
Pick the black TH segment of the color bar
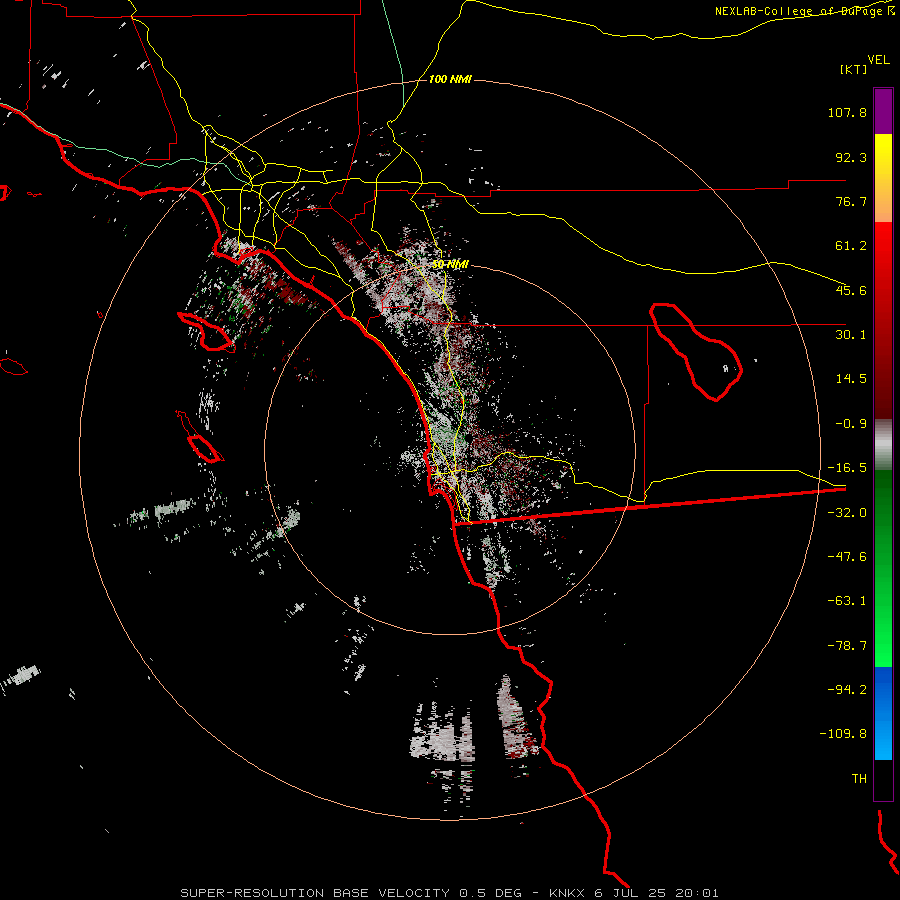point(883,779)
